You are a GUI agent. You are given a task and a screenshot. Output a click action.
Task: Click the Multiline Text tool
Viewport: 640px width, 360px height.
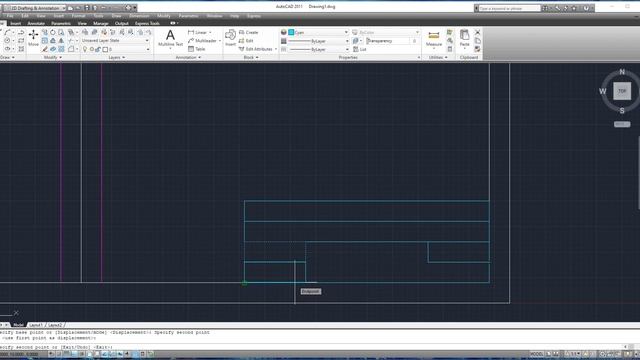tap(170, 38)
